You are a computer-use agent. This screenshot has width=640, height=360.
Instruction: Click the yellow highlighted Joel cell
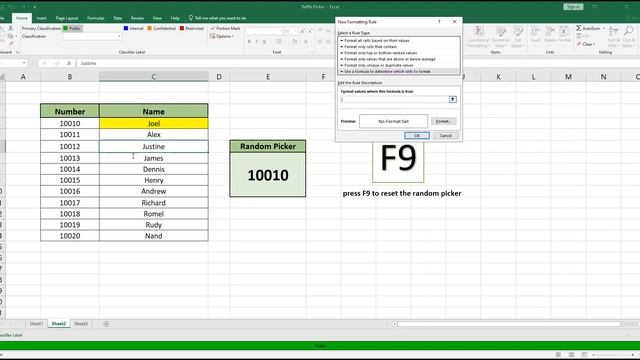point(153,123)
